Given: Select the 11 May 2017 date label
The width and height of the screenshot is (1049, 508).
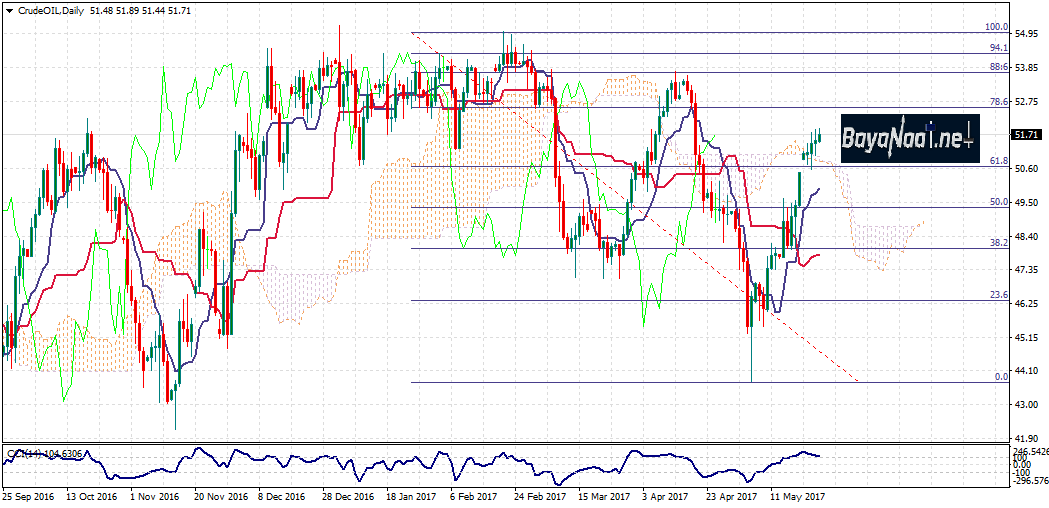Looking at the screenshot, I should click(797, 495).
